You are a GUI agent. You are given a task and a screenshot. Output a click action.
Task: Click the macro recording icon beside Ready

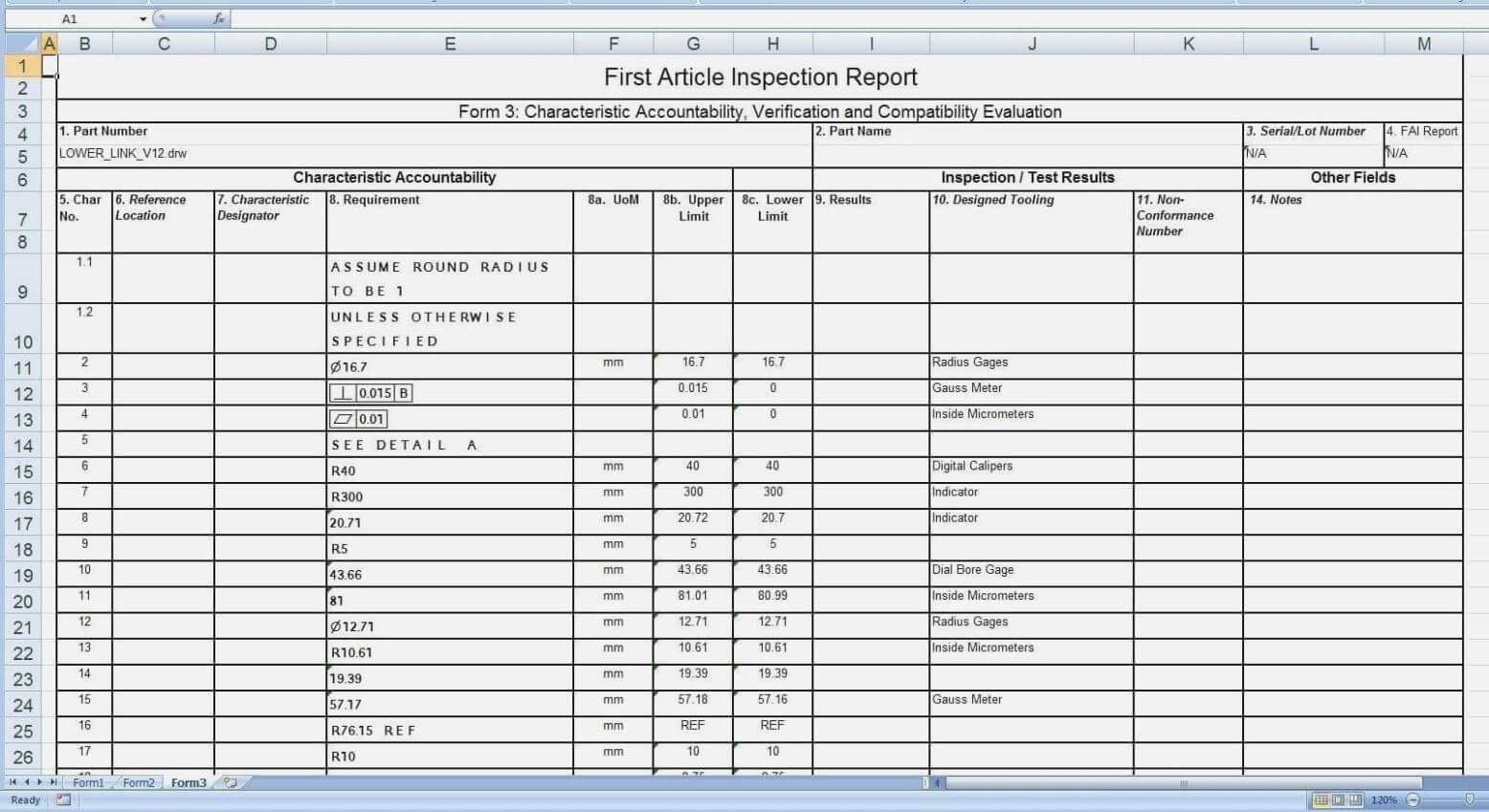[63, 800]
